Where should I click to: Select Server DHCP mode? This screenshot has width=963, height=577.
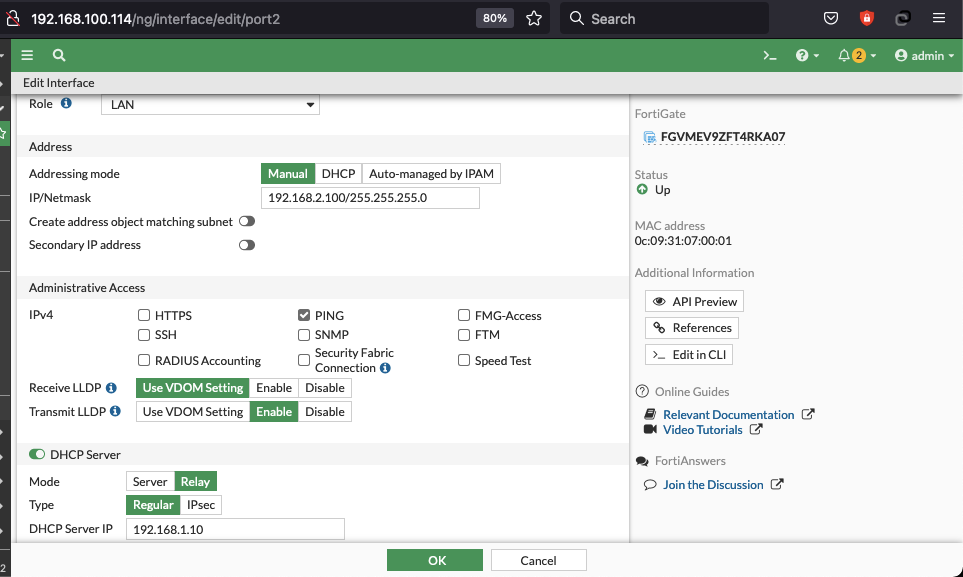click(150, 482)
